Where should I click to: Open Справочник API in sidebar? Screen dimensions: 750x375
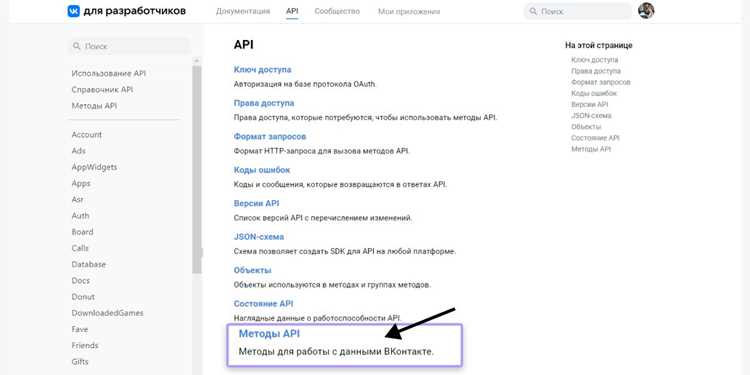pos(102,90)
